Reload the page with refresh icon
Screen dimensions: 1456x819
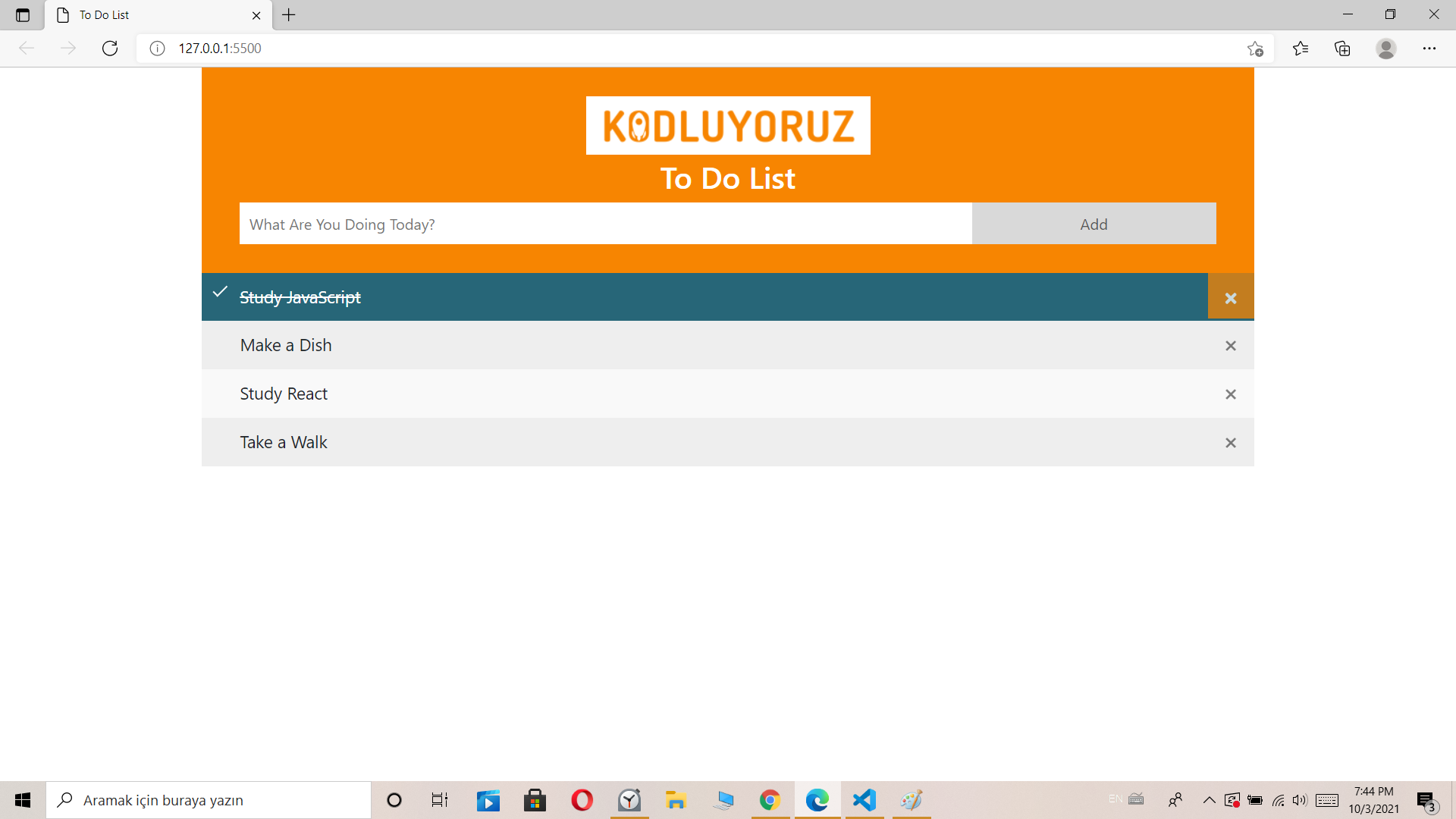pos(110,49)
